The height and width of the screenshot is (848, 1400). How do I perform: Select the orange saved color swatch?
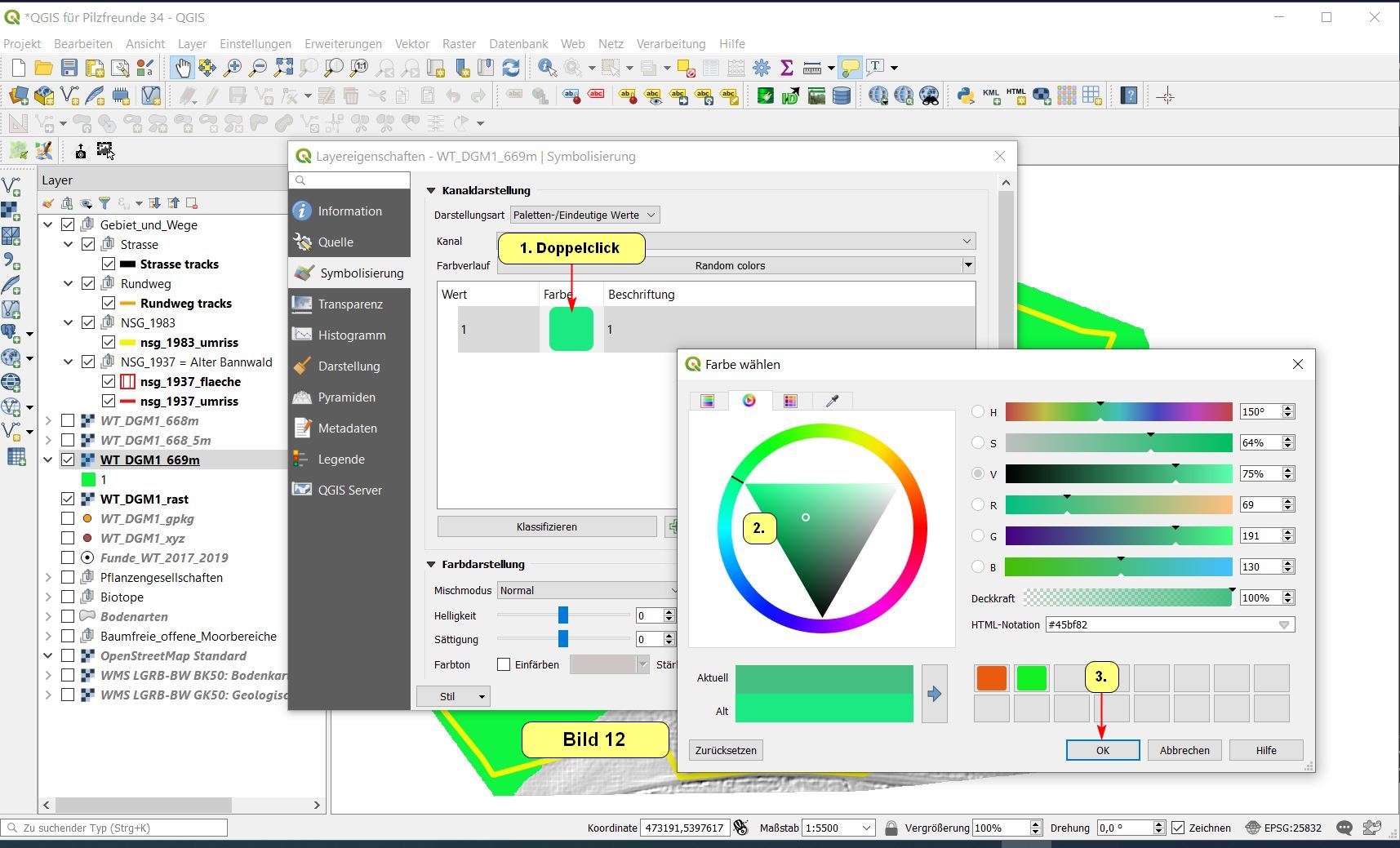992,678
